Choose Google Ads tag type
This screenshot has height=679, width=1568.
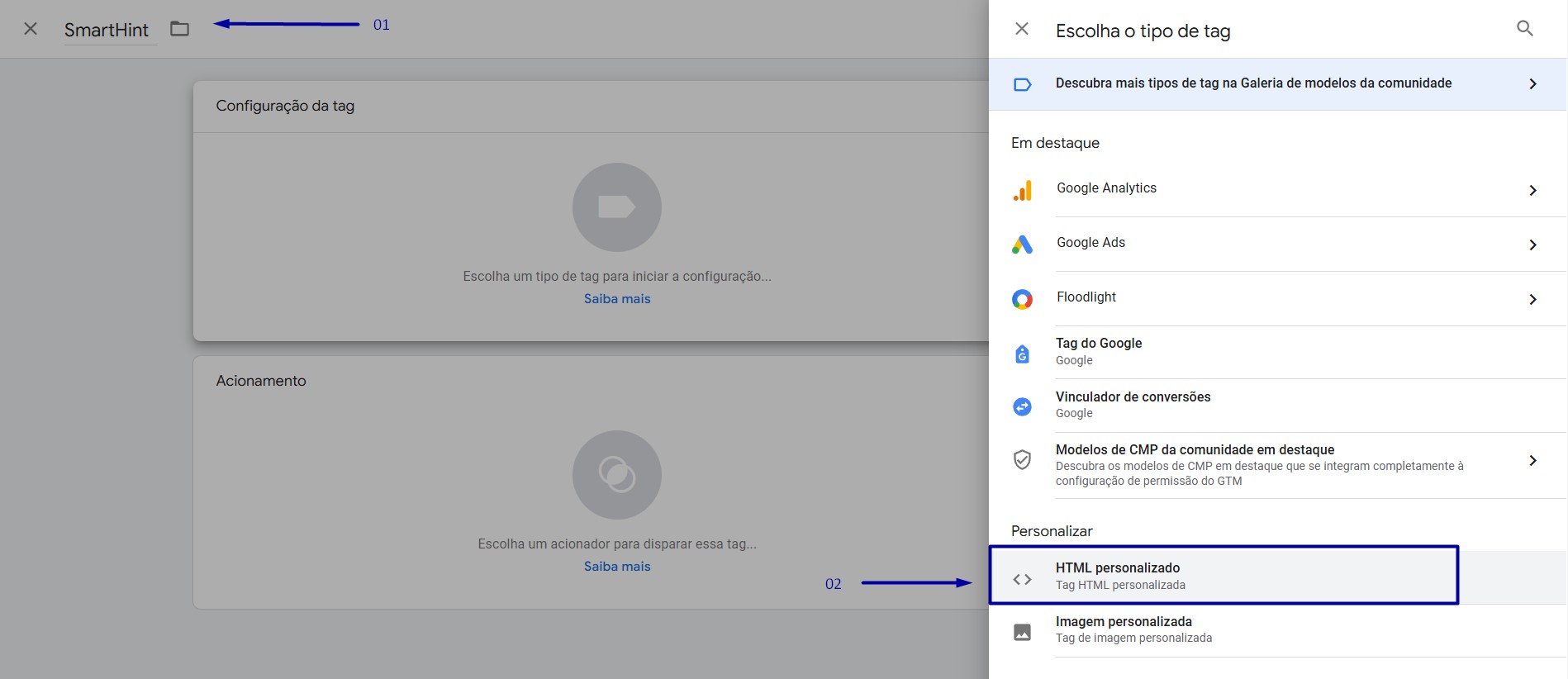pos(1278,244)
